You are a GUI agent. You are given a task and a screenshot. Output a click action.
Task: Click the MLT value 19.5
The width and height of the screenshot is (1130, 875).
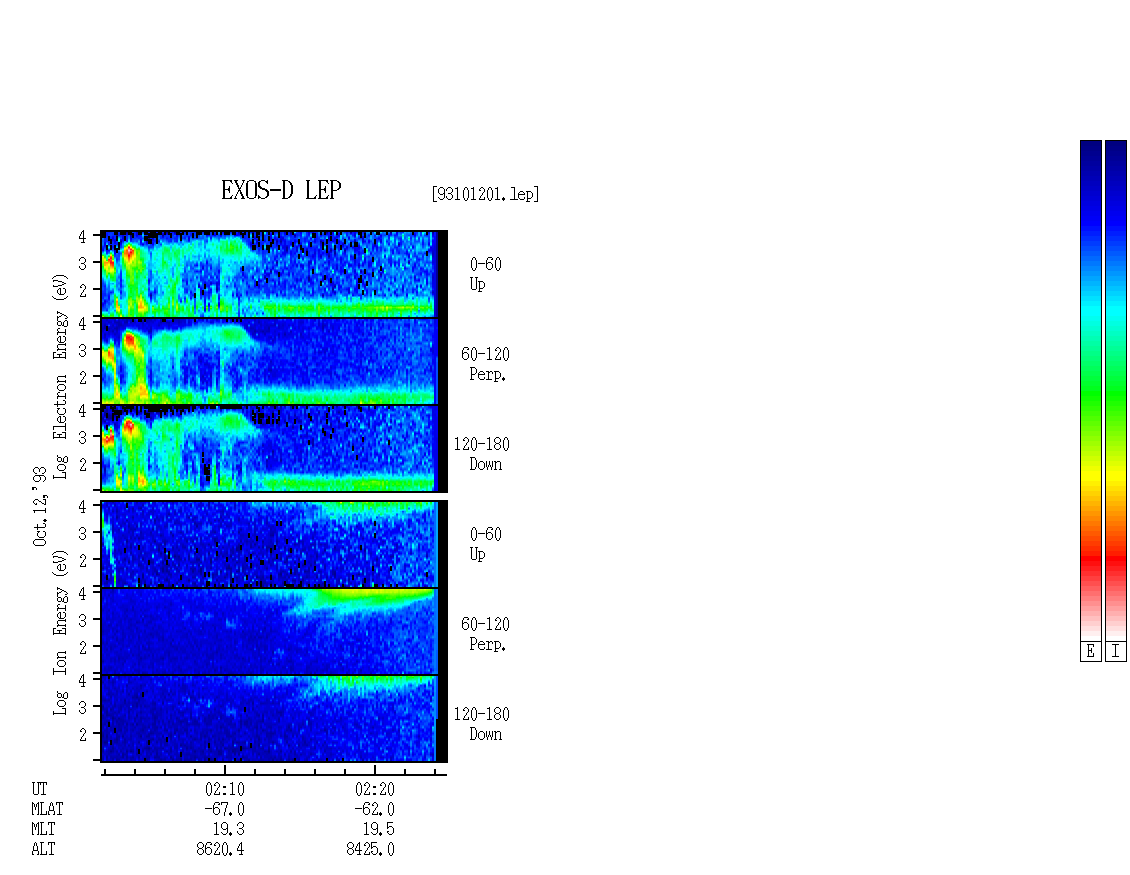[x=378, y=829]
